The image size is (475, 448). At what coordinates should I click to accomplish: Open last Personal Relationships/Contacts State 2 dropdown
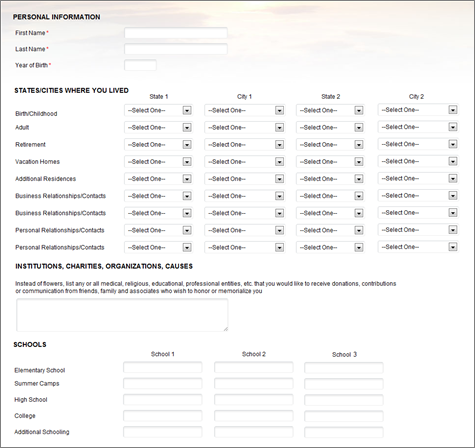coord(330,247)
